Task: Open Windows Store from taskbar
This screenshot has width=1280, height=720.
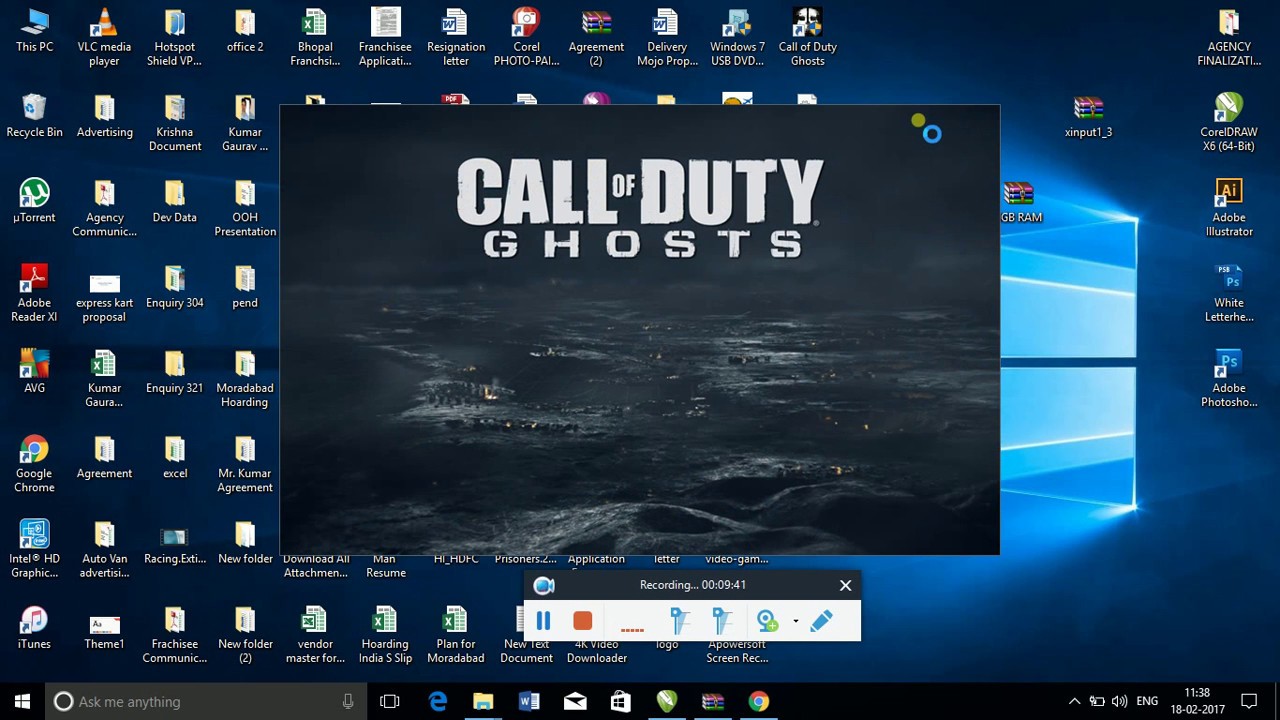Action: click(621, 701)
